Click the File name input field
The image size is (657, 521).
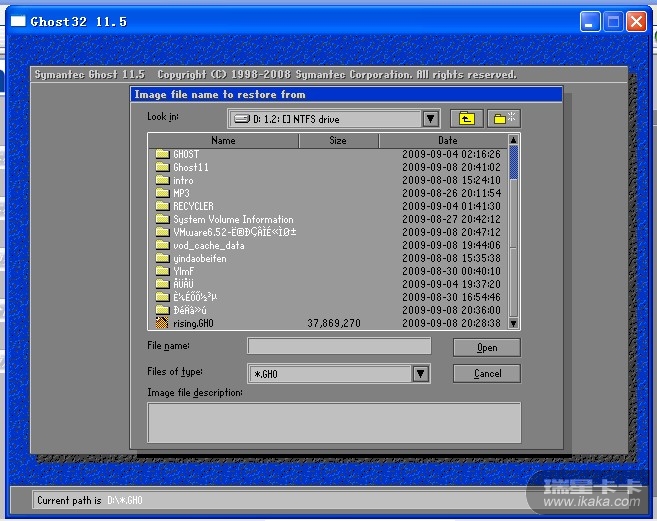click(339, 346)
